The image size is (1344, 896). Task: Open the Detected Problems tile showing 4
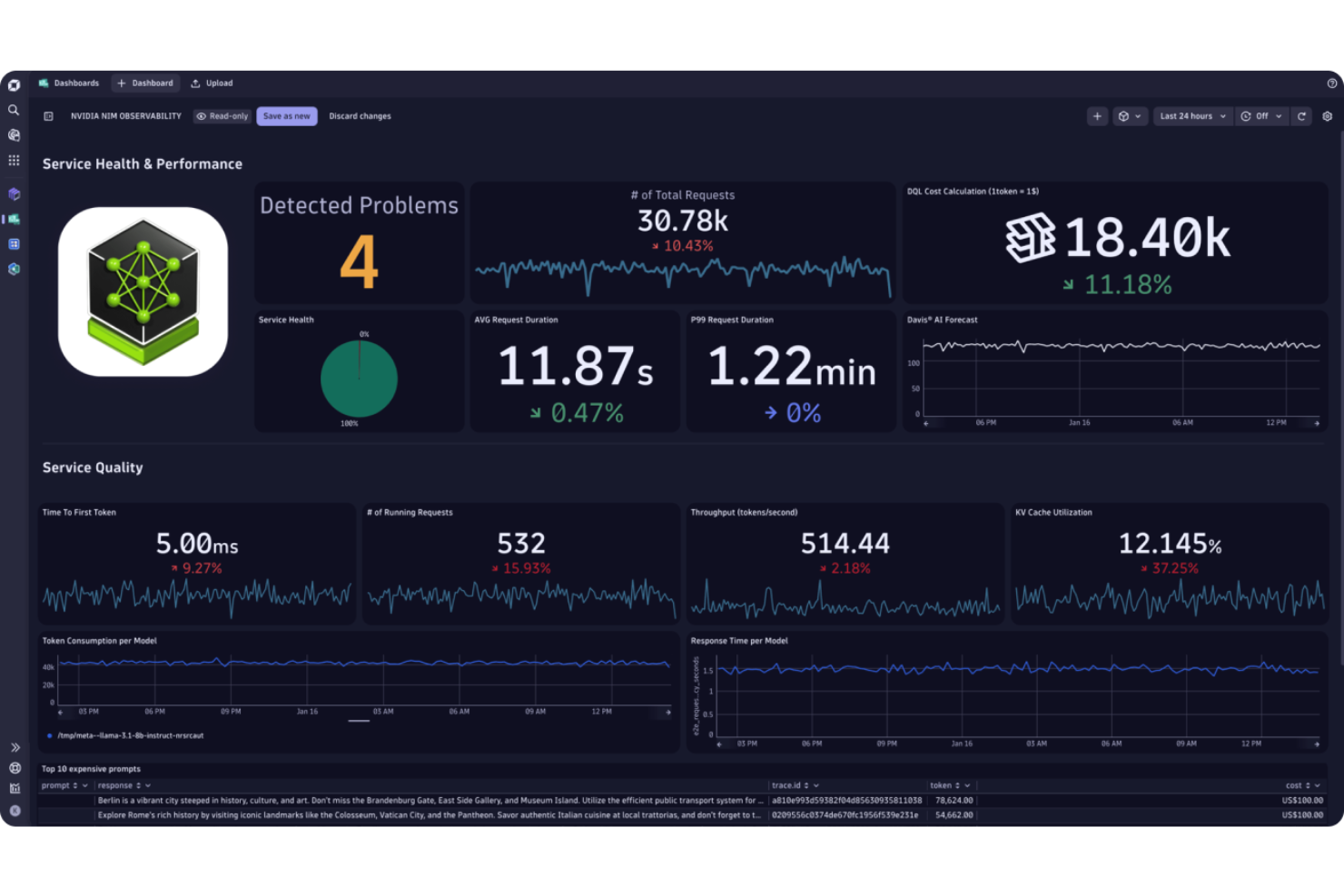coord(359,242)
